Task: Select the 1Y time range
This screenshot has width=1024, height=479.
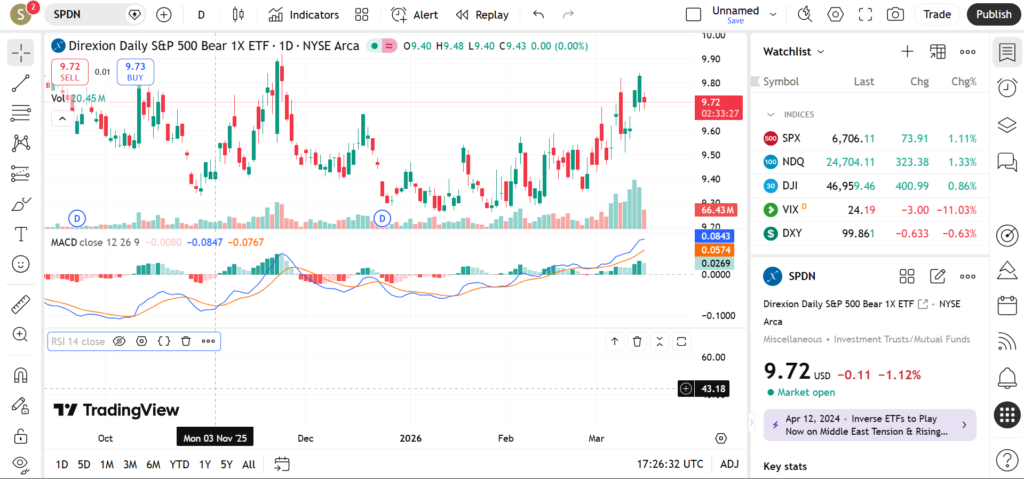Action: tap(204, 464)
